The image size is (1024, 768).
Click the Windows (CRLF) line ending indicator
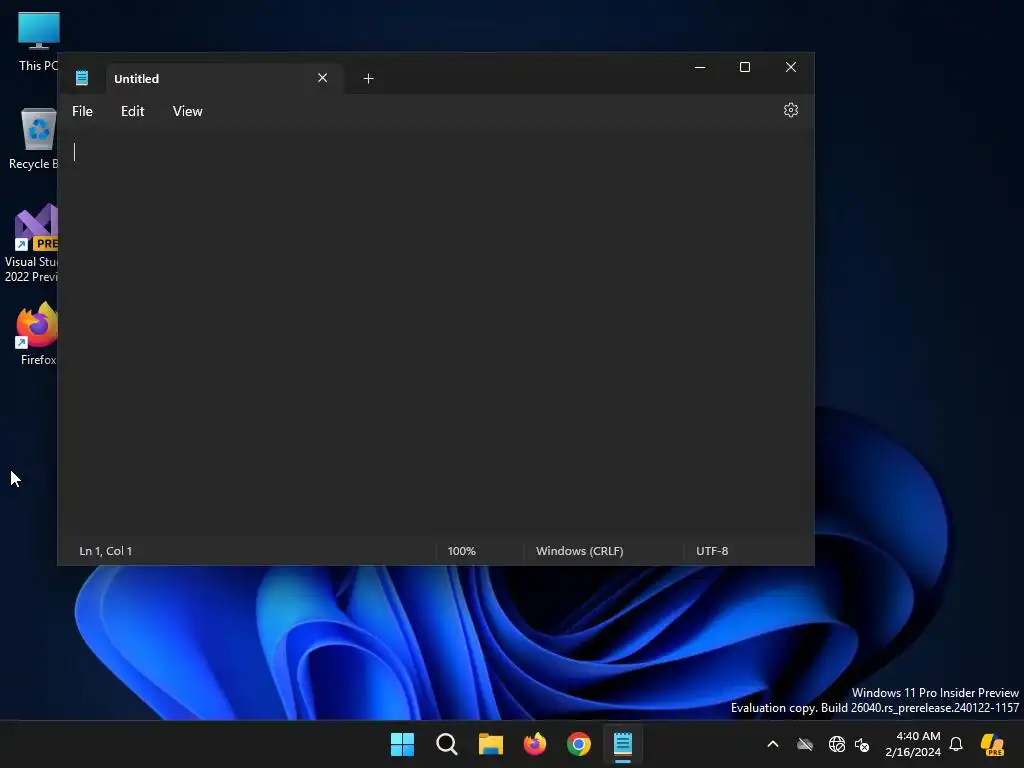(x=580, y=551)
